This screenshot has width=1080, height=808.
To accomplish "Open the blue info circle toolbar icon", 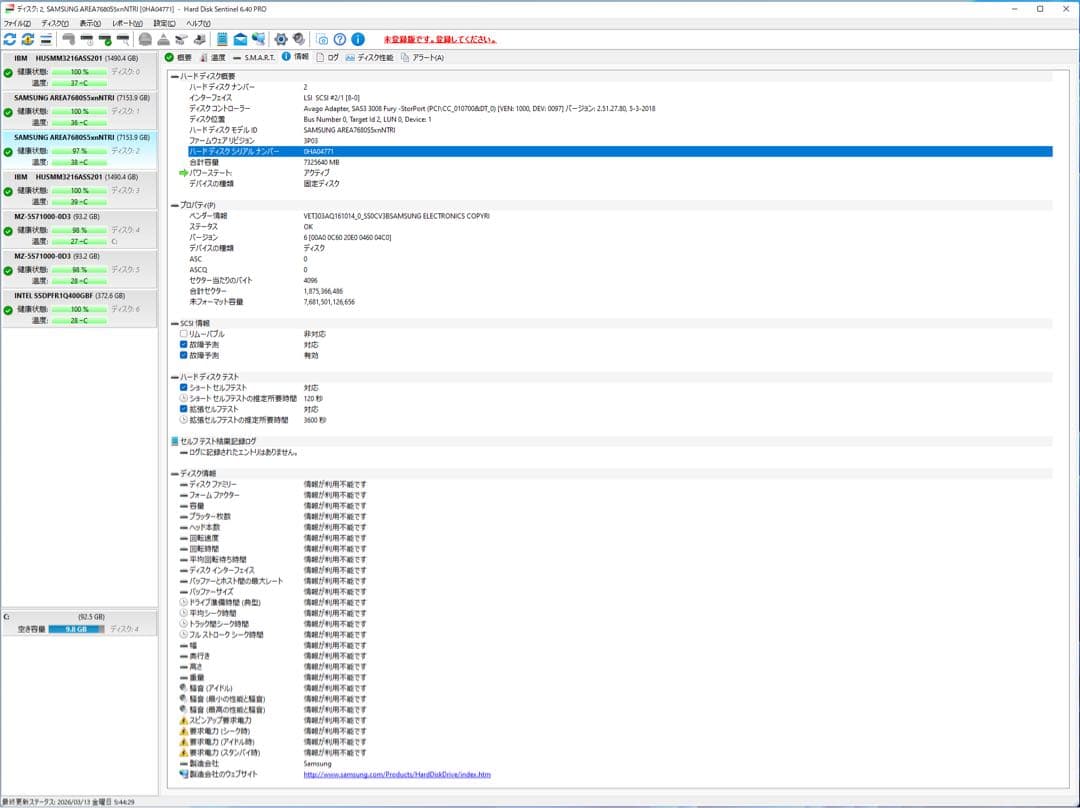I will pyautogui.click(x=357, y=39).
